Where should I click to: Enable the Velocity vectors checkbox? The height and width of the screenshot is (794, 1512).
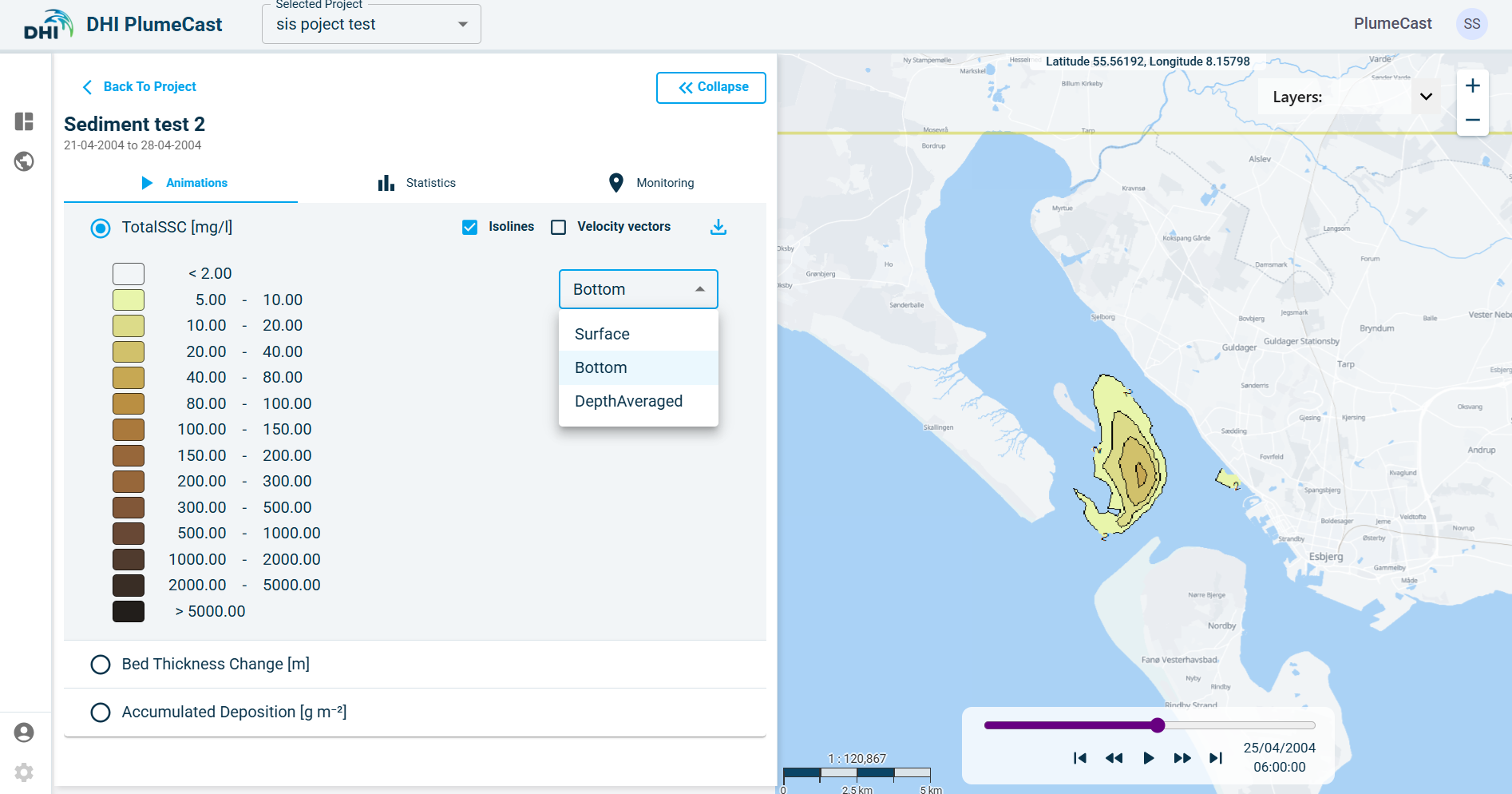[x=559, y=227]
